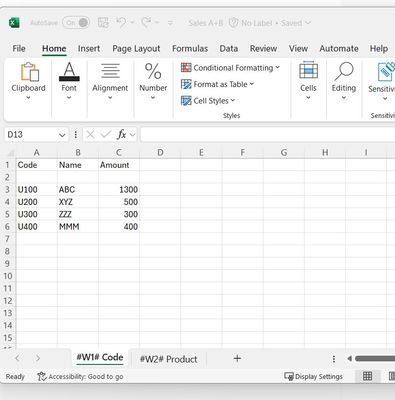Click the Excel app logo icon
Screen dimensions: 395x400
point(14,23)
